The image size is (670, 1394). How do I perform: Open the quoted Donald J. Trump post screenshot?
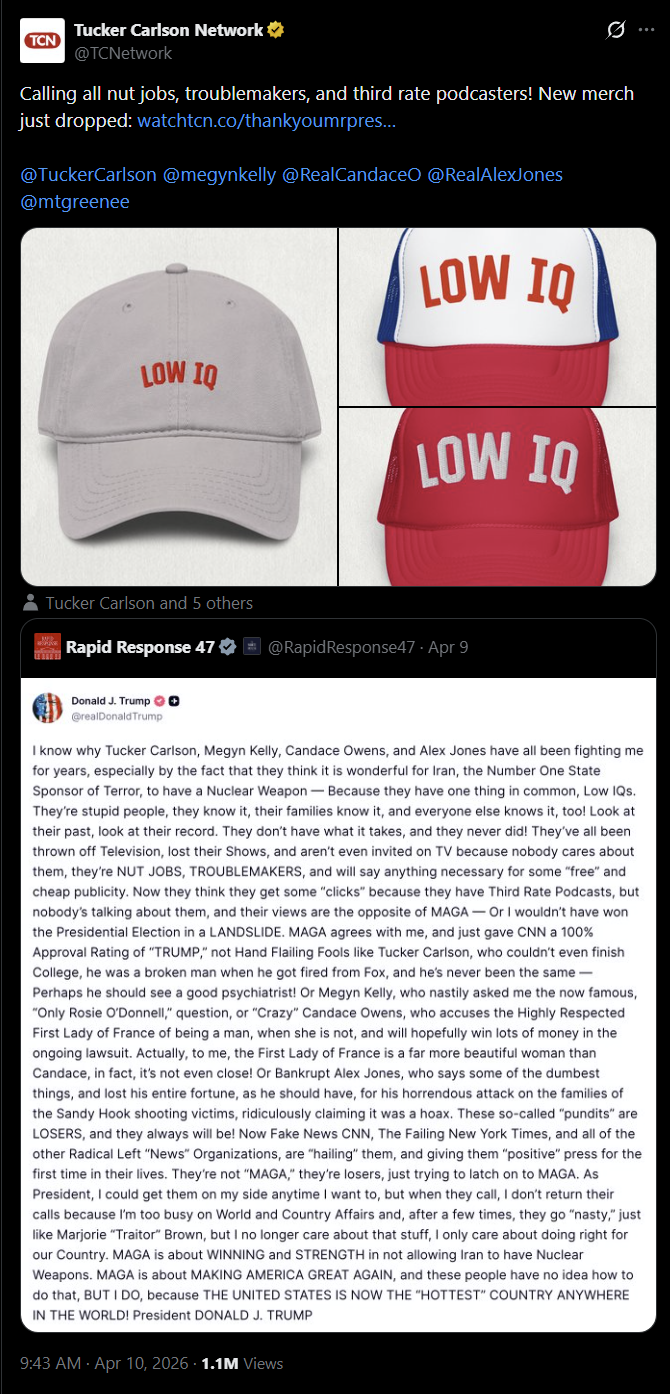click(x=338, y=1004)
